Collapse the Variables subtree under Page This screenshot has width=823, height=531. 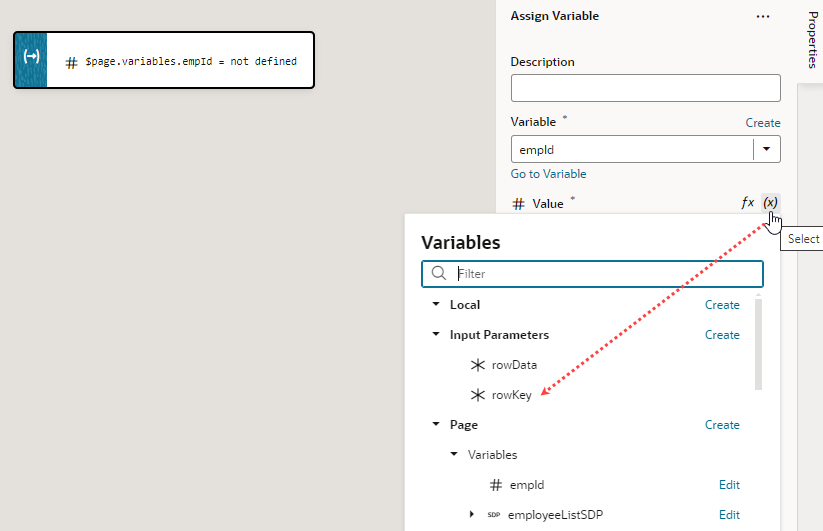point(454,454)
